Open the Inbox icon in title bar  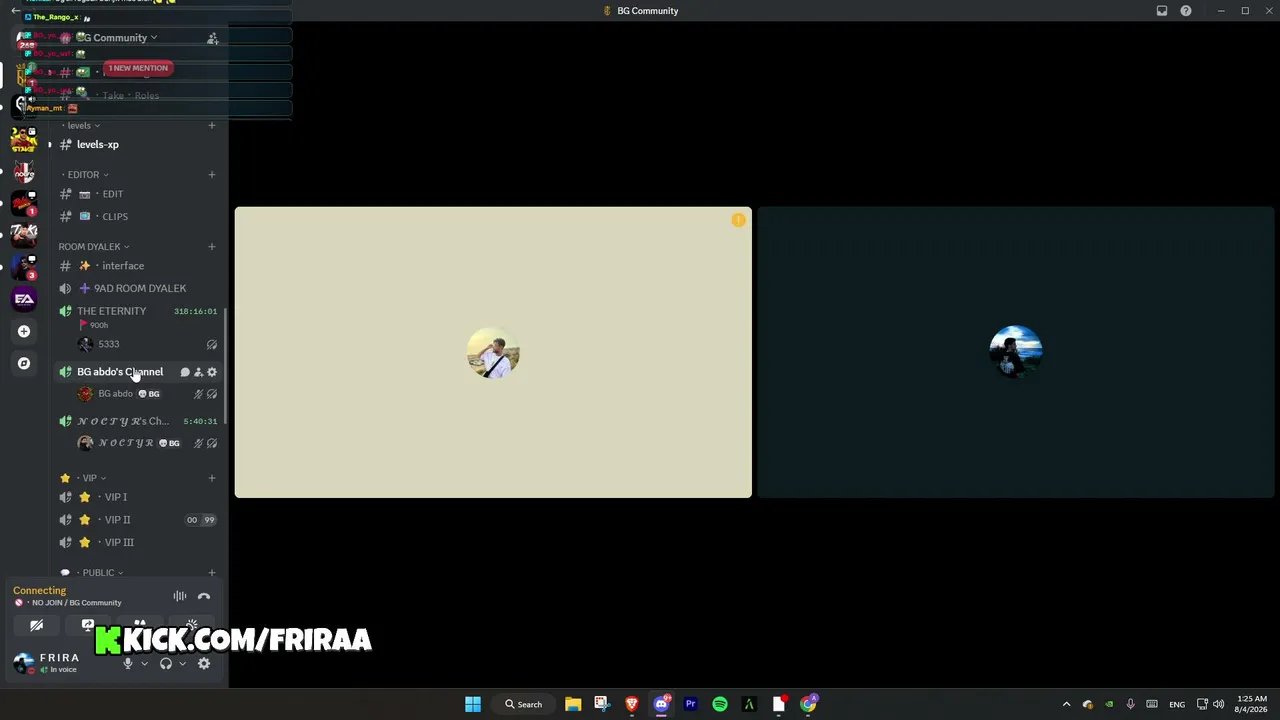(x=1162, y=11)
